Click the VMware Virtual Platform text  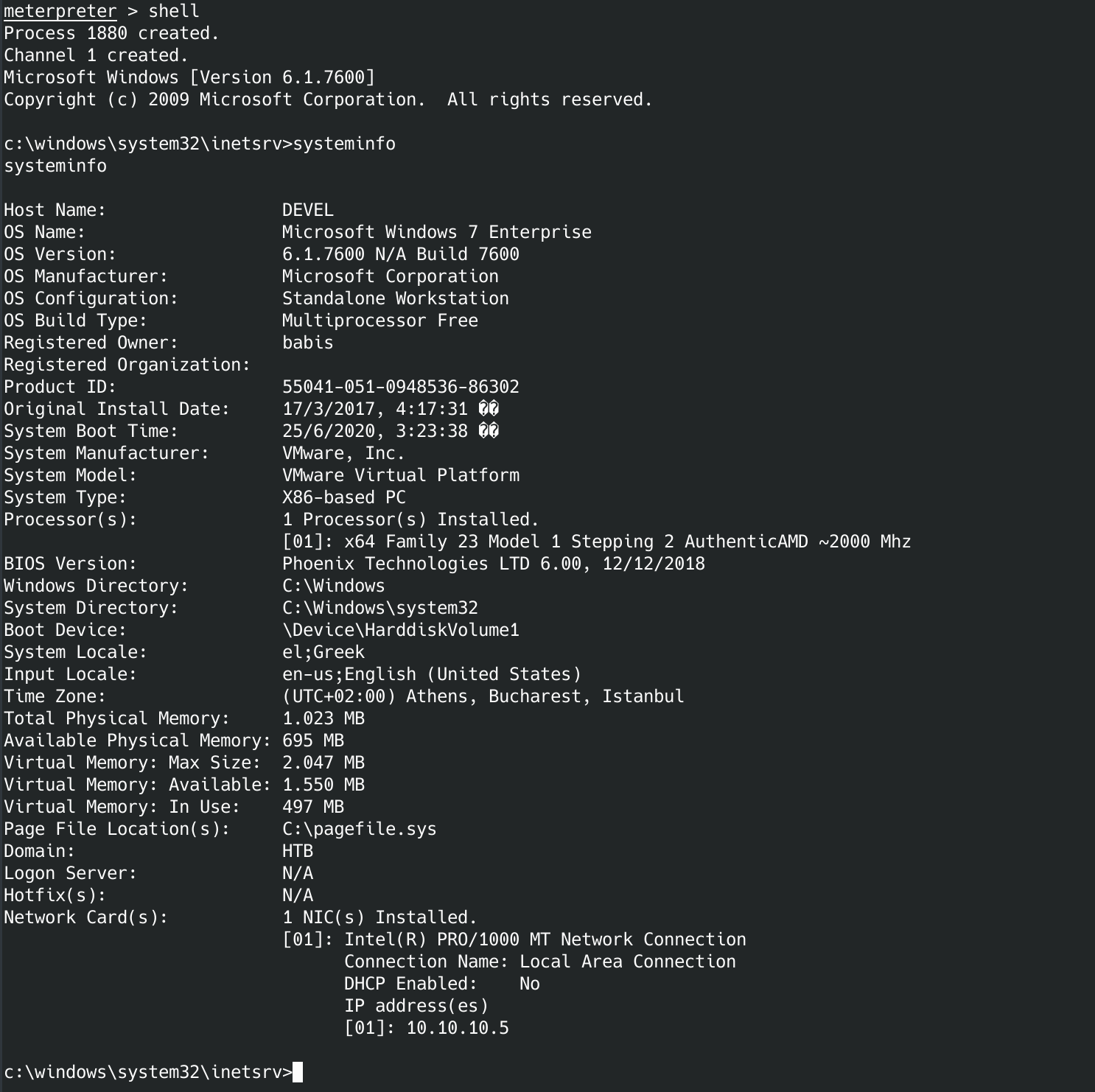point(400,475)
